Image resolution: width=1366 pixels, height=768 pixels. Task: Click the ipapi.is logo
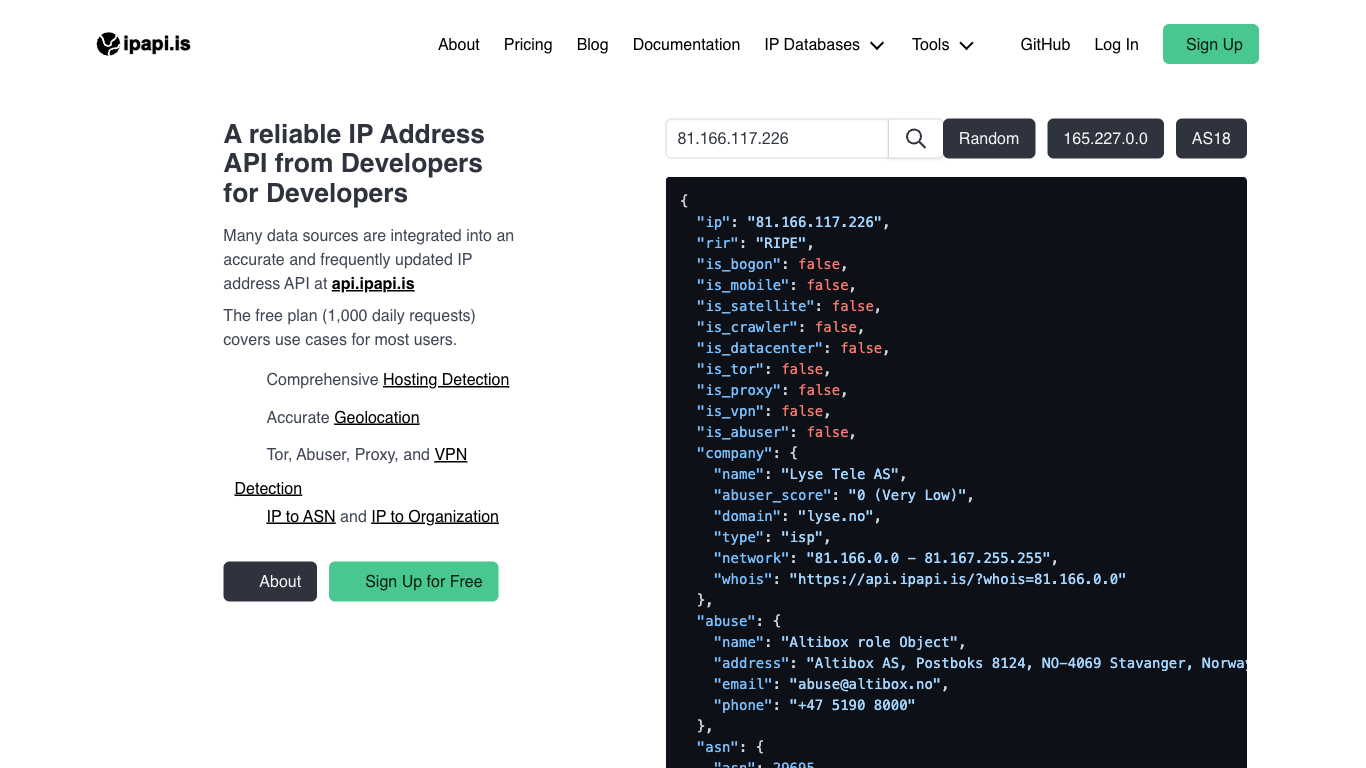[x=143, y=44]
